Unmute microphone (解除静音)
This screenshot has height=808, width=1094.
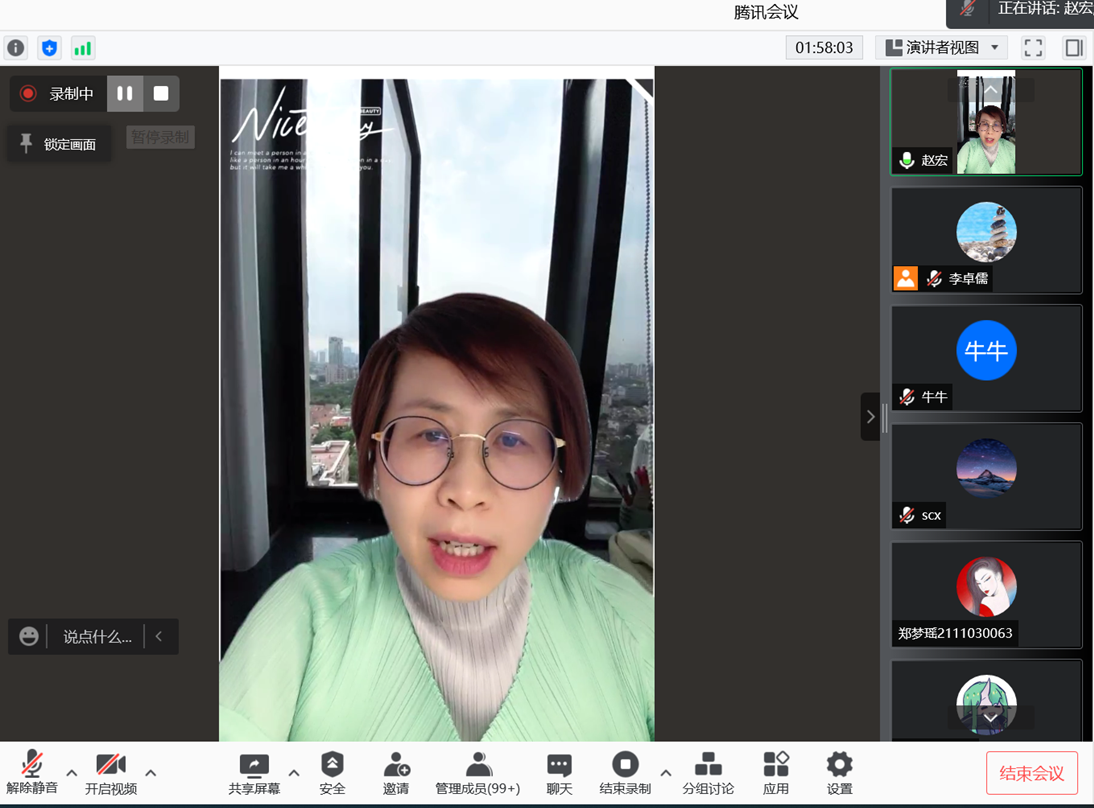pyautogui.click(x=32, y=773)
